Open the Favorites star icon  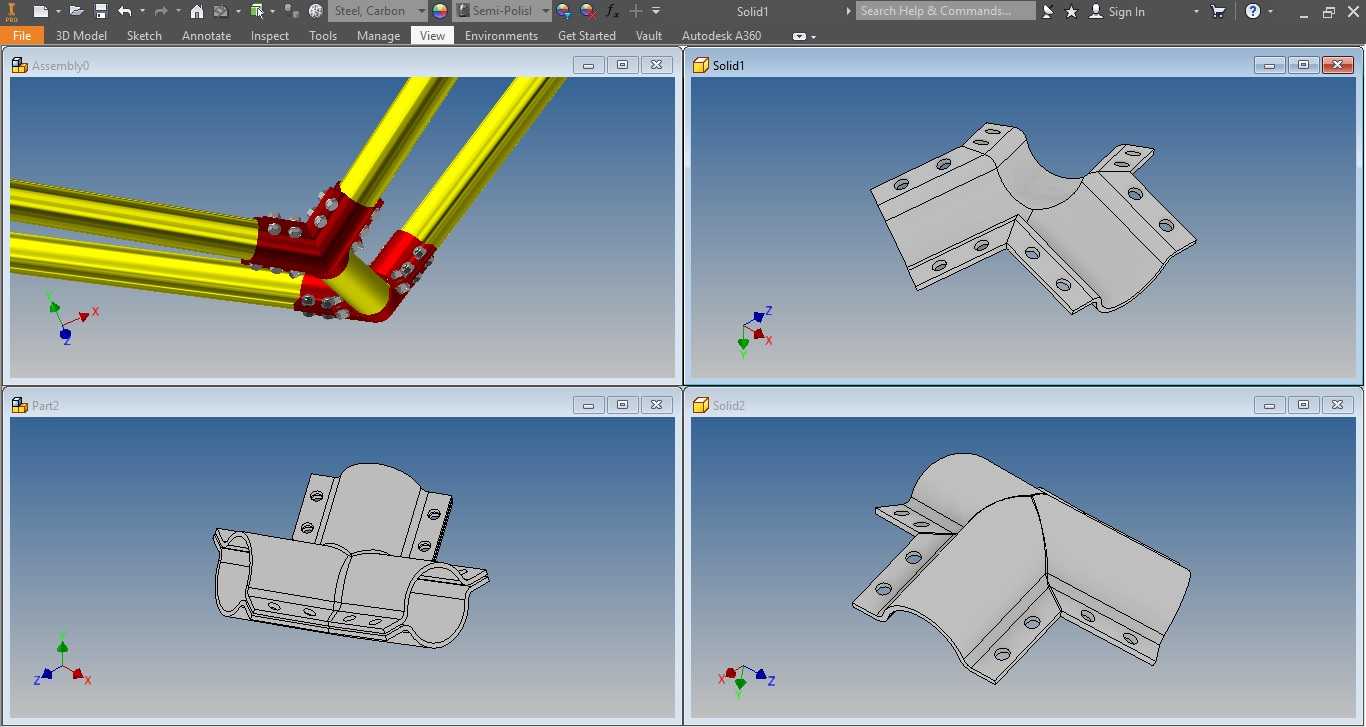pos(1072,11)
